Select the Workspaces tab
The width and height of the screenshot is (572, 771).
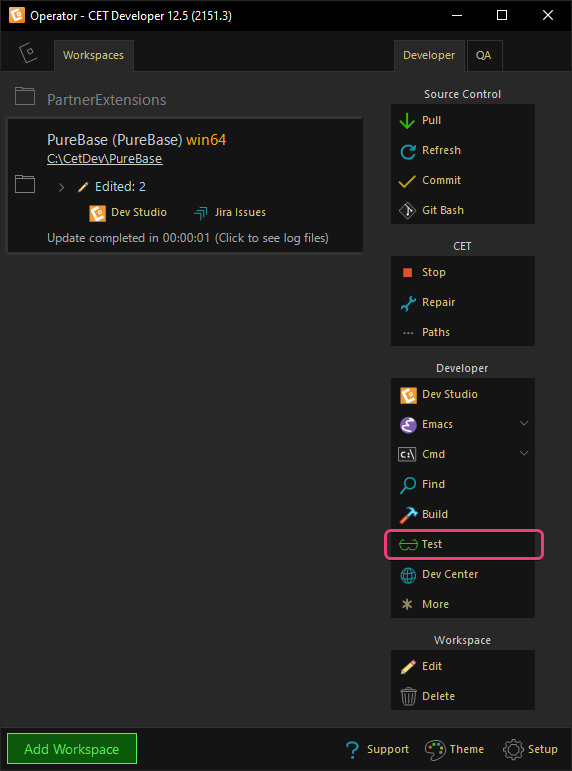coord(93,56)
